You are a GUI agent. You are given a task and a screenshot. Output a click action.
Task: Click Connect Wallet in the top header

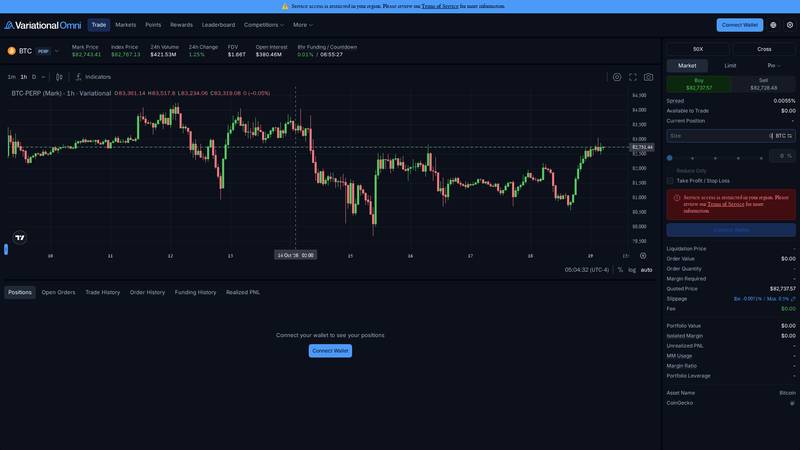740,25
